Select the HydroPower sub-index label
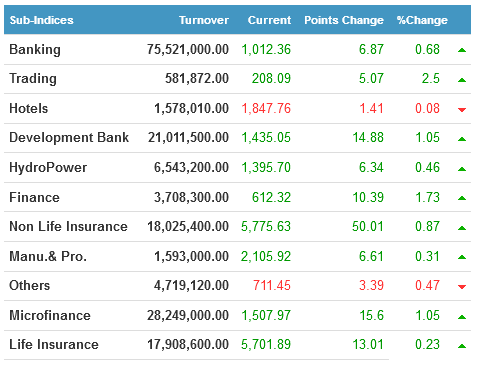 click(x=48, y=168)
